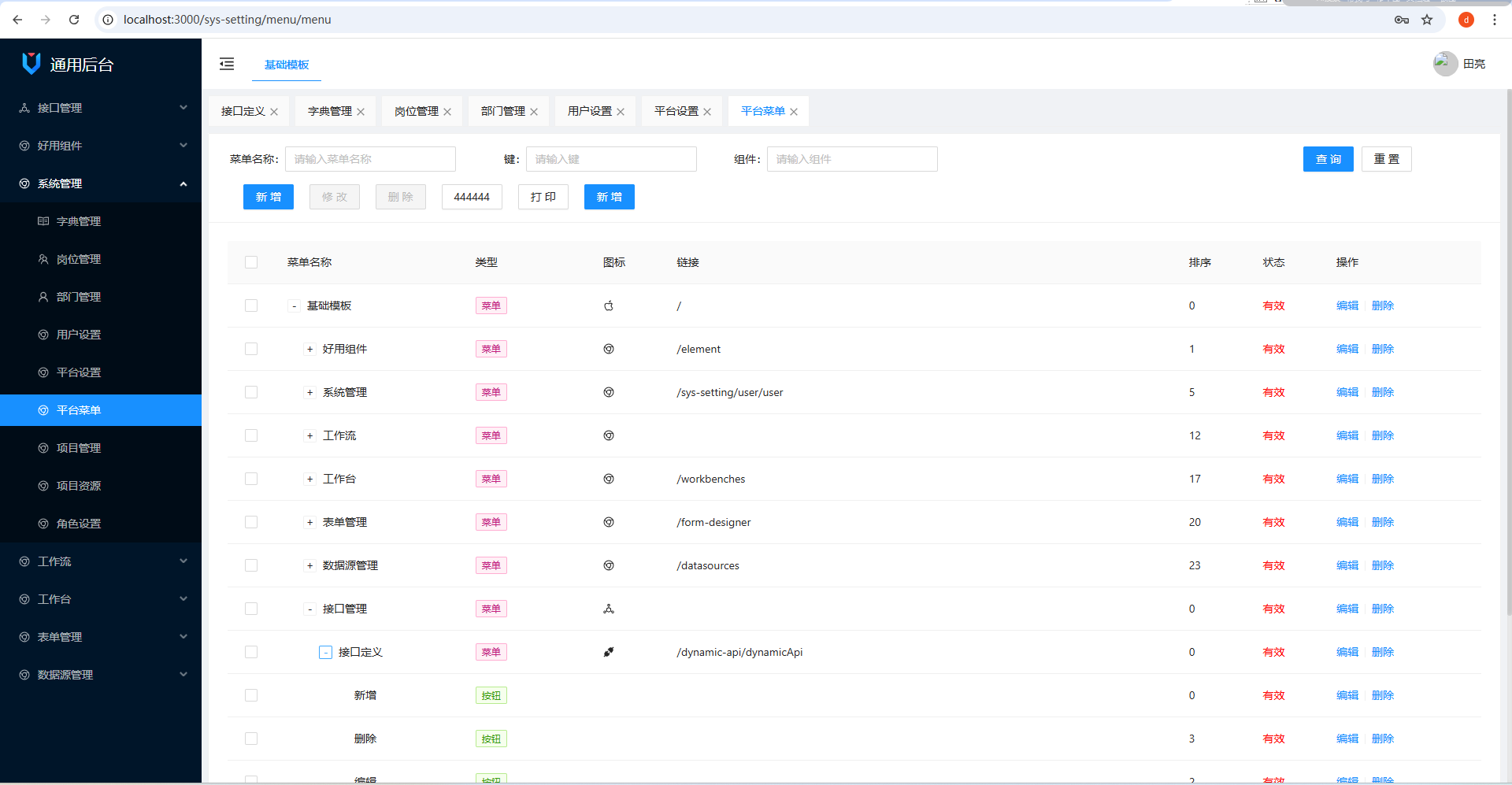1512x785 pixels.
Task: Collapse the 基础模板 tree row
Action: click(293, 305)
